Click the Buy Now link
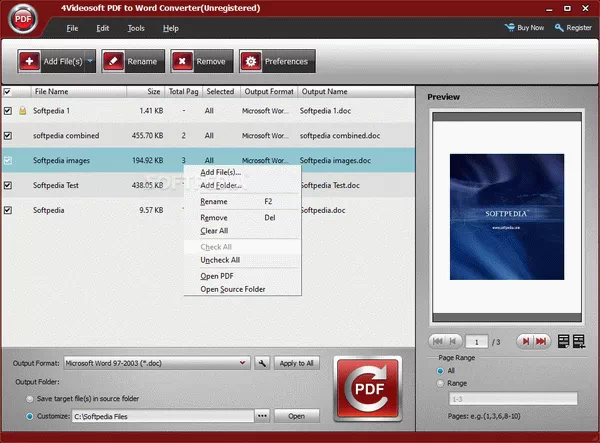600x443 pixels. (530, 28)
